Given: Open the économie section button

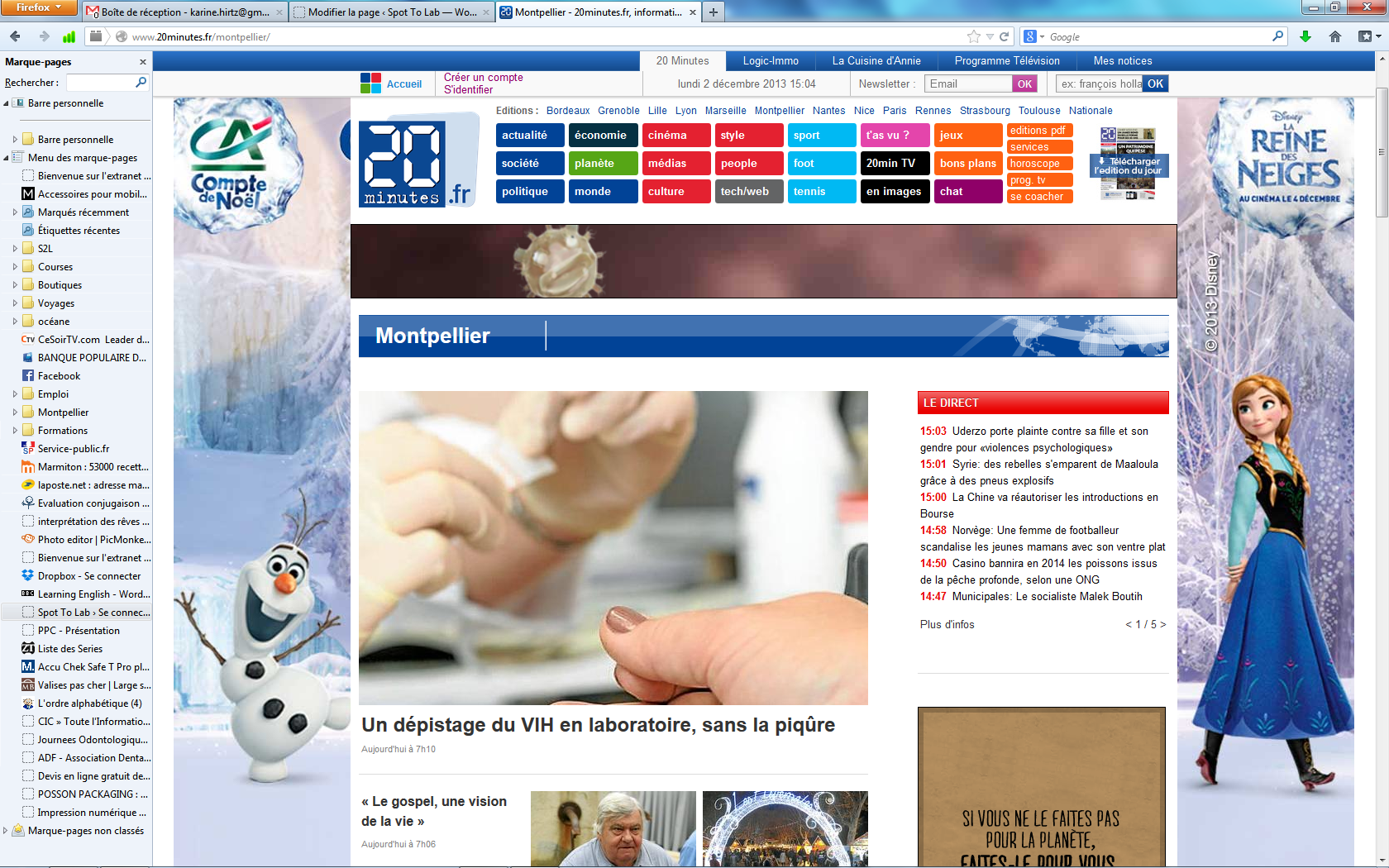Looking at the screenshot, I should 603,135.
